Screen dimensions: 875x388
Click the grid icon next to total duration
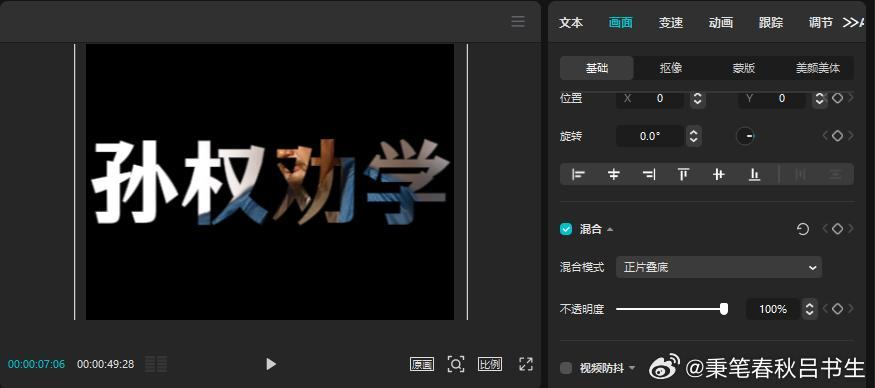(x=156, y=364)
